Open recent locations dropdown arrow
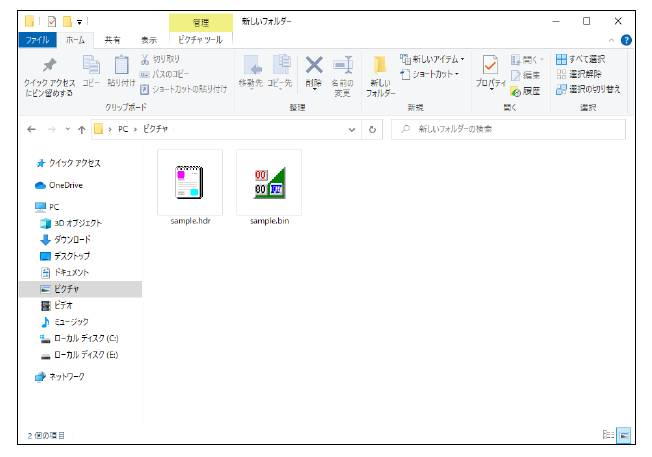This screenshot has width=652, height=457. 67,129
